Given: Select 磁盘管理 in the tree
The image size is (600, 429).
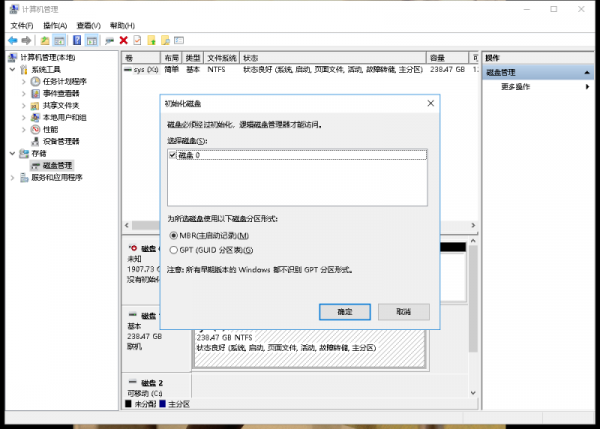Looking at the screenshot, I should coord(57,165).
